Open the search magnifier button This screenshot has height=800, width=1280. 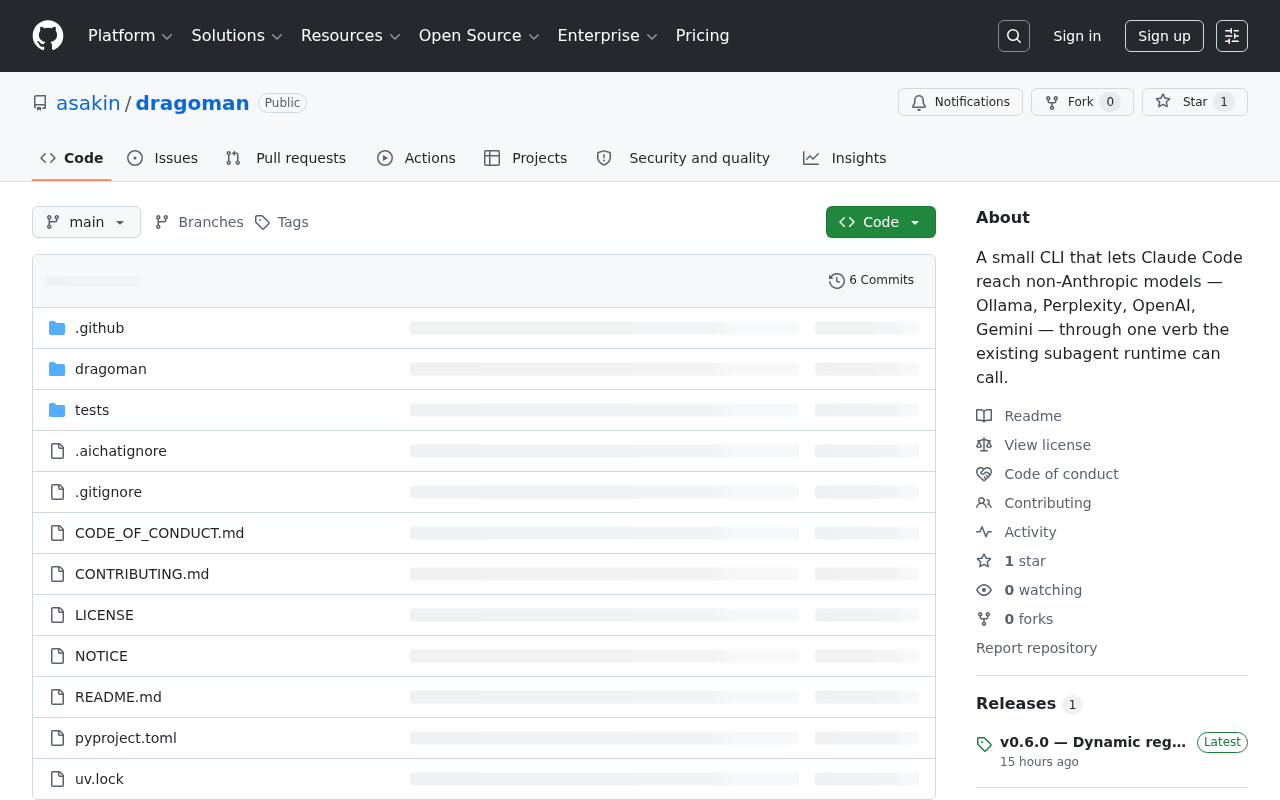(1014, 36)
